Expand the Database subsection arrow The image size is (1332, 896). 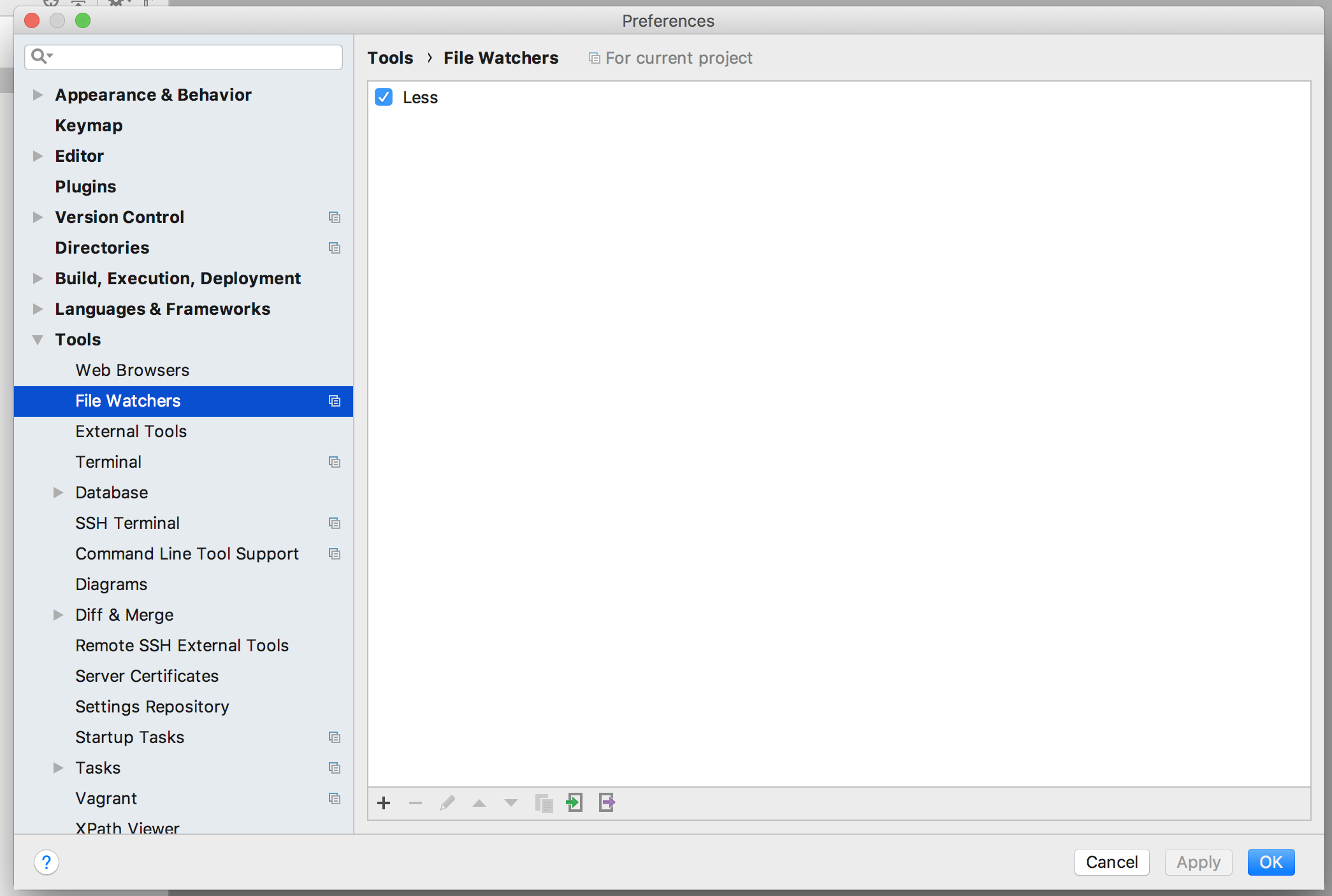(58, 493)
